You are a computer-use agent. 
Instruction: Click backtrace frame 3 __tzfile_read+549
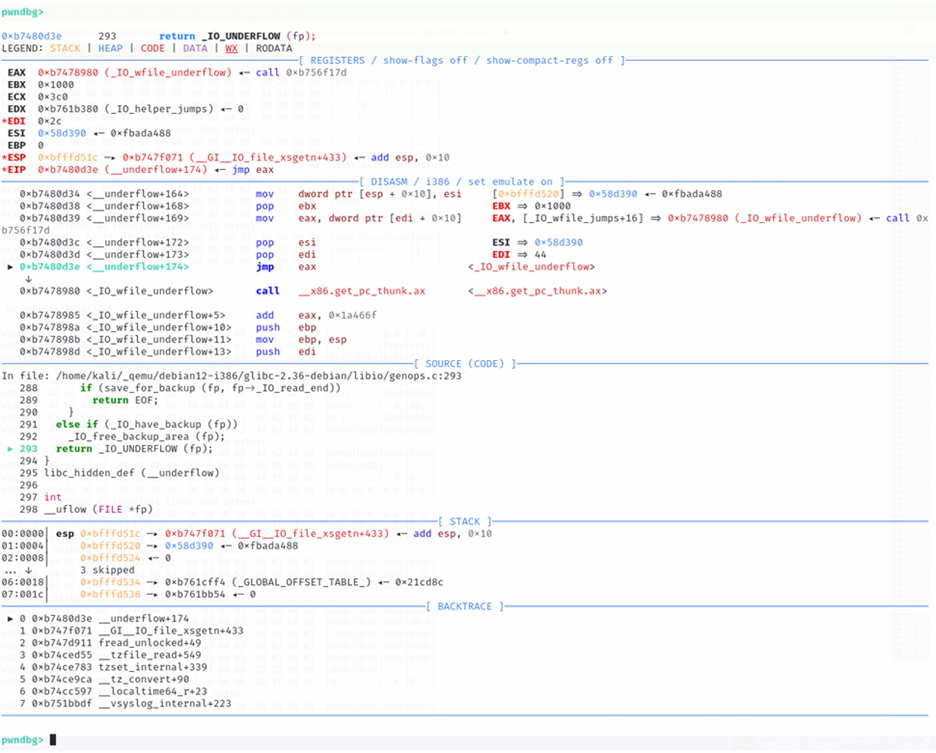110,655
